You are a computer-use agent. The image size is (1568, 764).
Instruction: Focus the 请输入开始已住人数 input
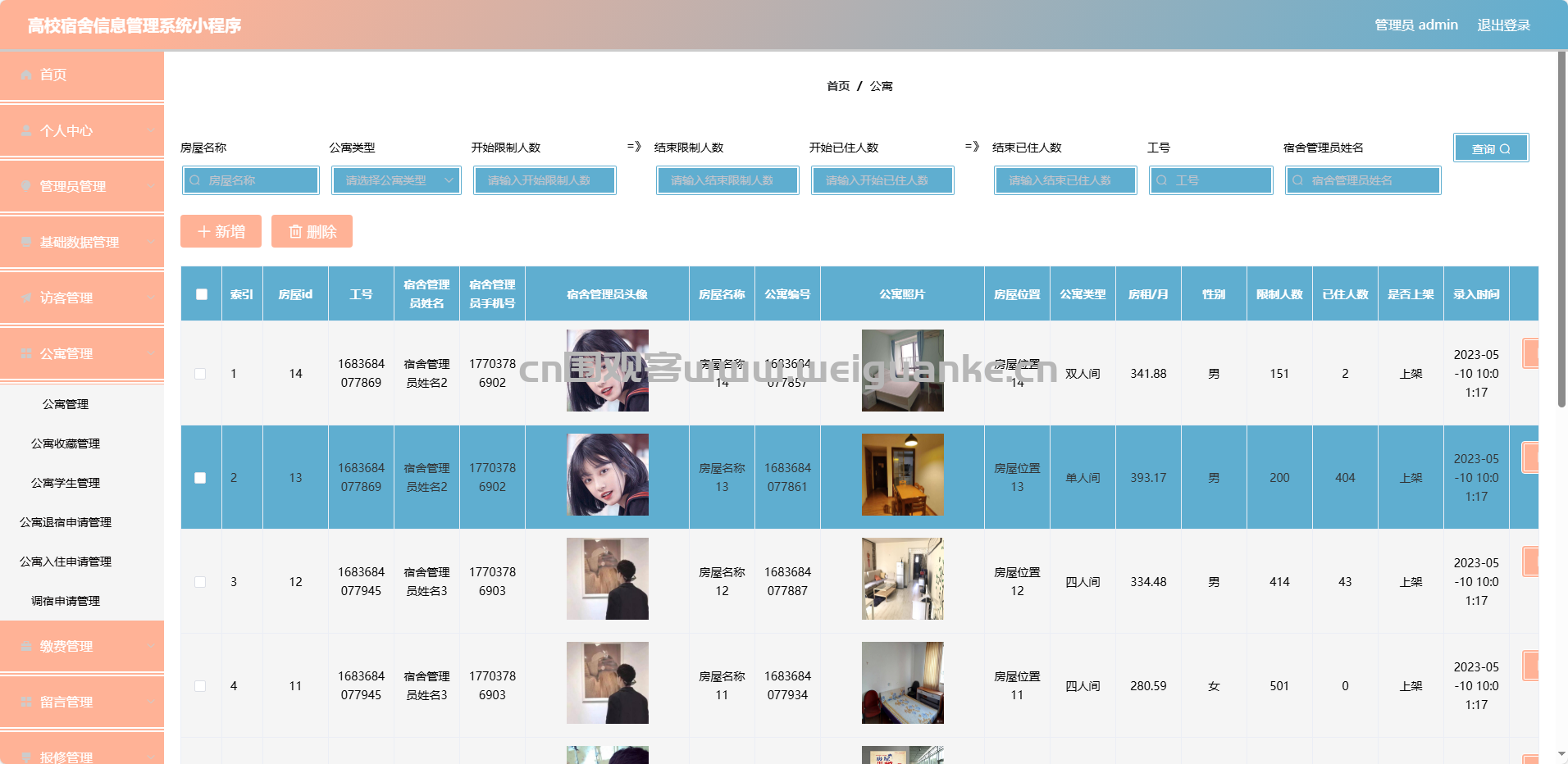882,180
